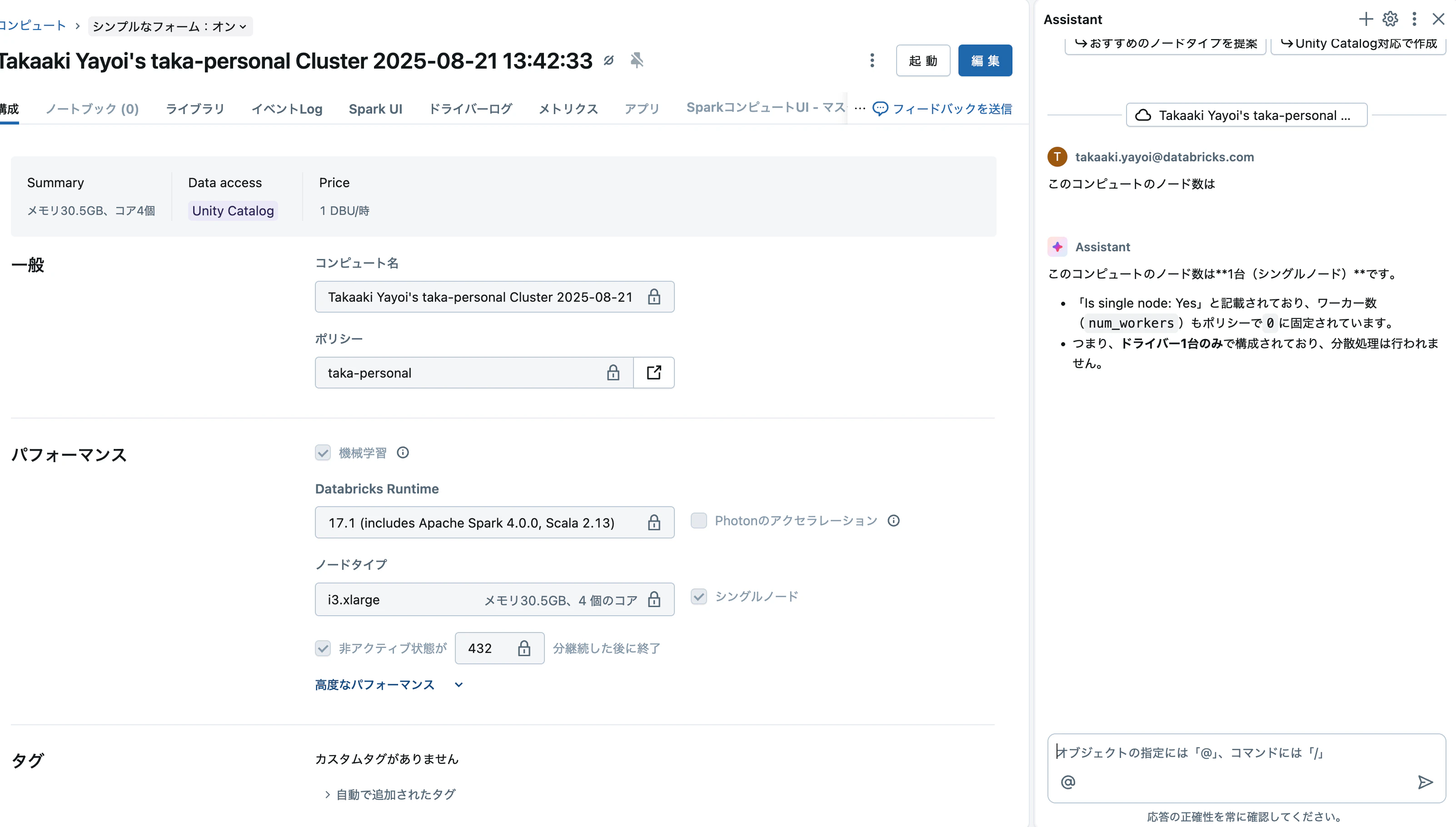The height and width of the screenshot is (827, 1456).
Task: Click takaaki.yayoi@databricks.com username
Action: click(1164, 157)
